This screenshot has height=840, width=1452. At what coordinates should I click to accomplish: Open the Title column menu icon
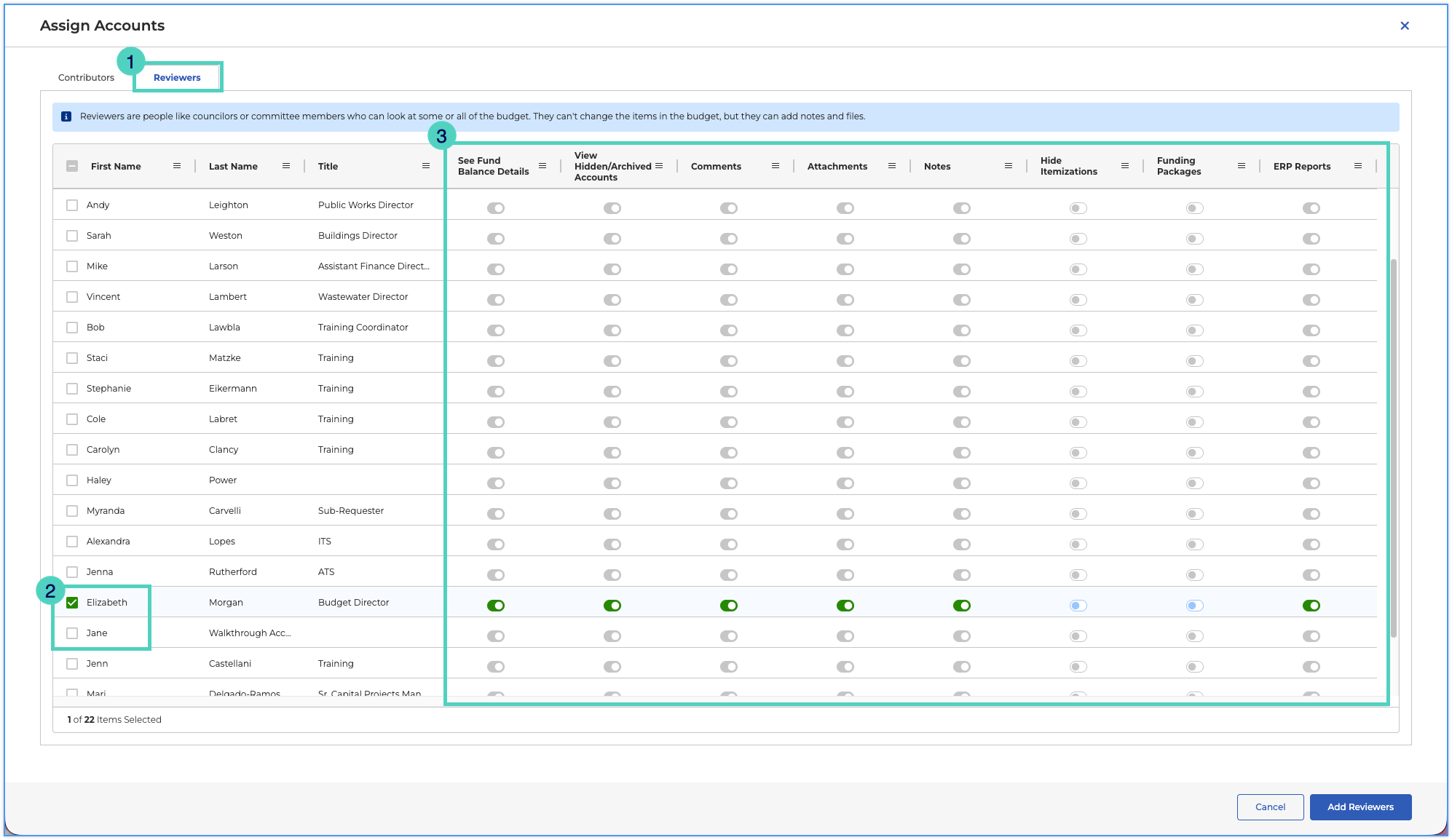coord(426,166)
